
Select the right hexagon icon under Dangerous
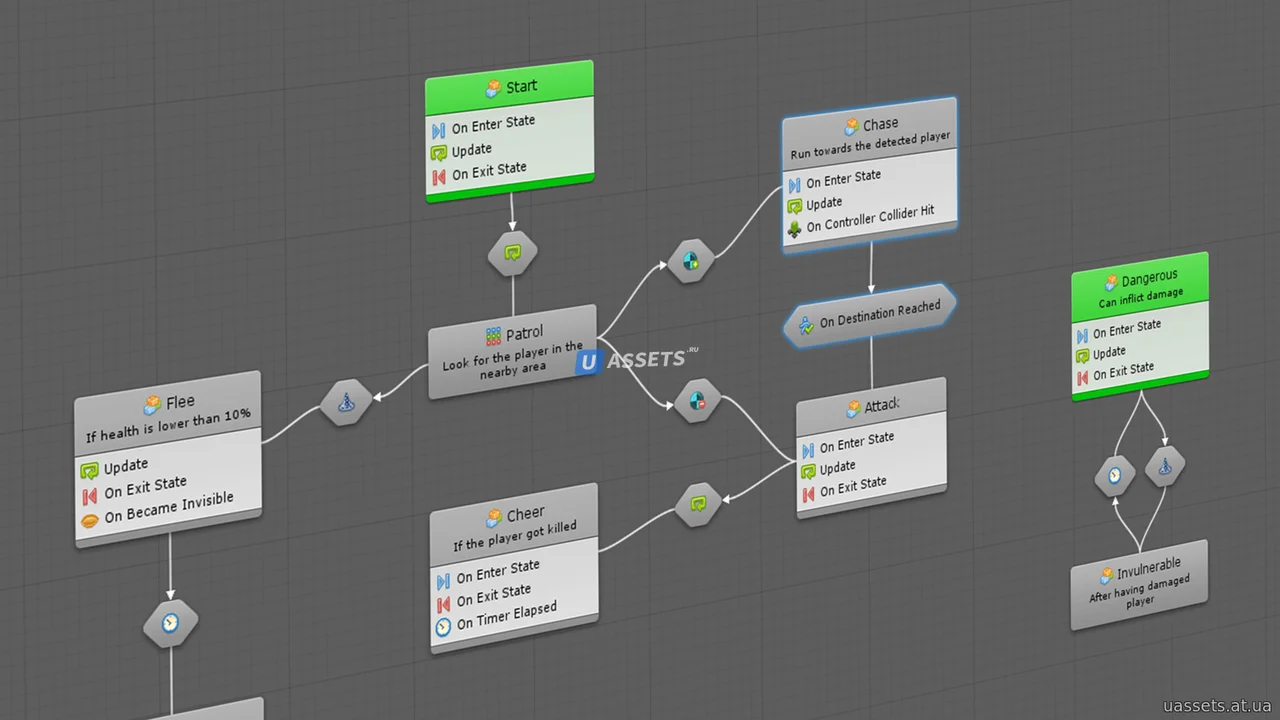[1165, 465]
